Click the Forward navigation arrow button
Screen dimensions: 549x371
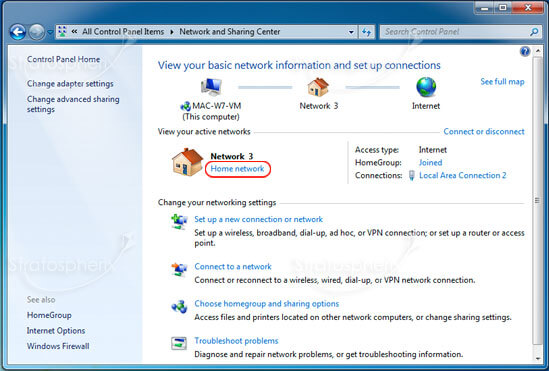[x=36, y=32]
